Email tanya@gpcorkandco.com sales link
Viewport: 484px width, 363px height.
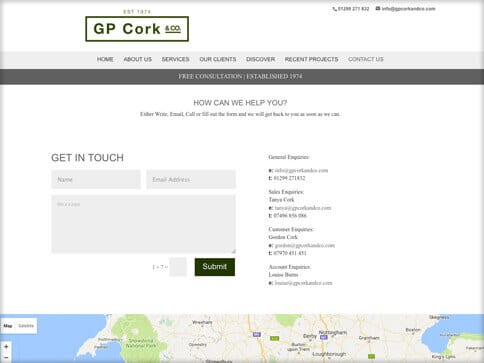point(303,208)
